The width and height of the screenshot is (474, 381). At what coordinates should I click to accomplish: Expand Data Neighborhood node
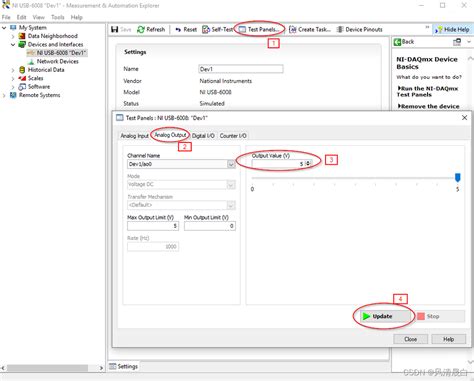(13, 36)
